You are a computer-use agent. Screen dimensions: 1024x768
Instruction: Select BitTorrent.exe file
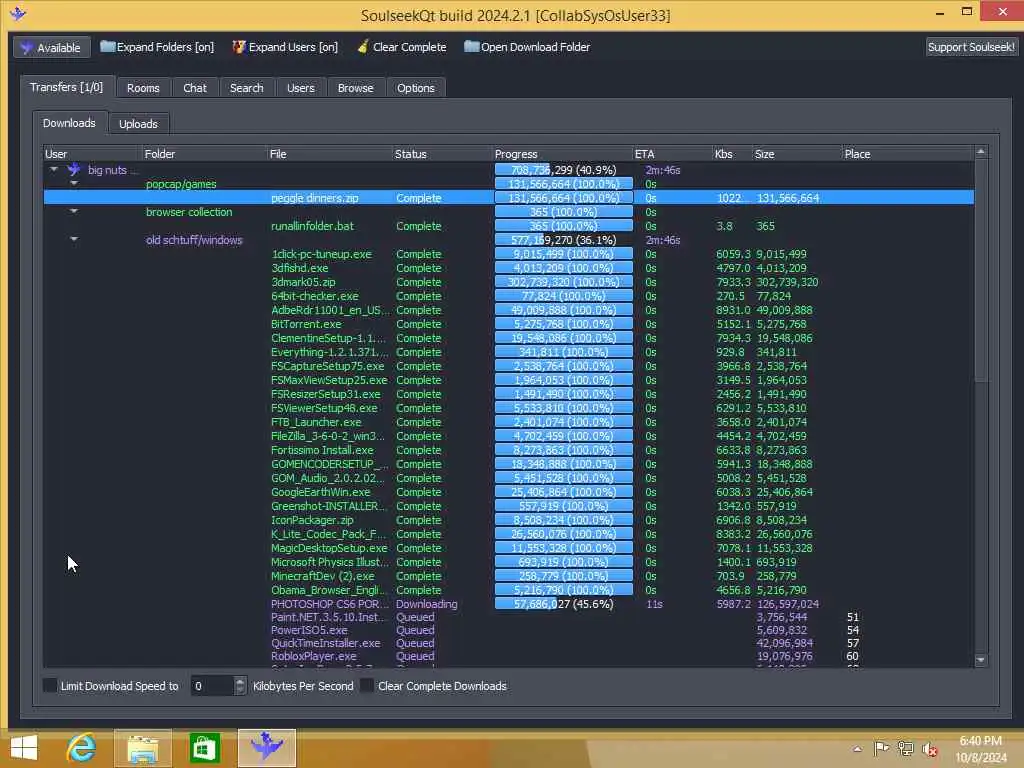[306, 324]
